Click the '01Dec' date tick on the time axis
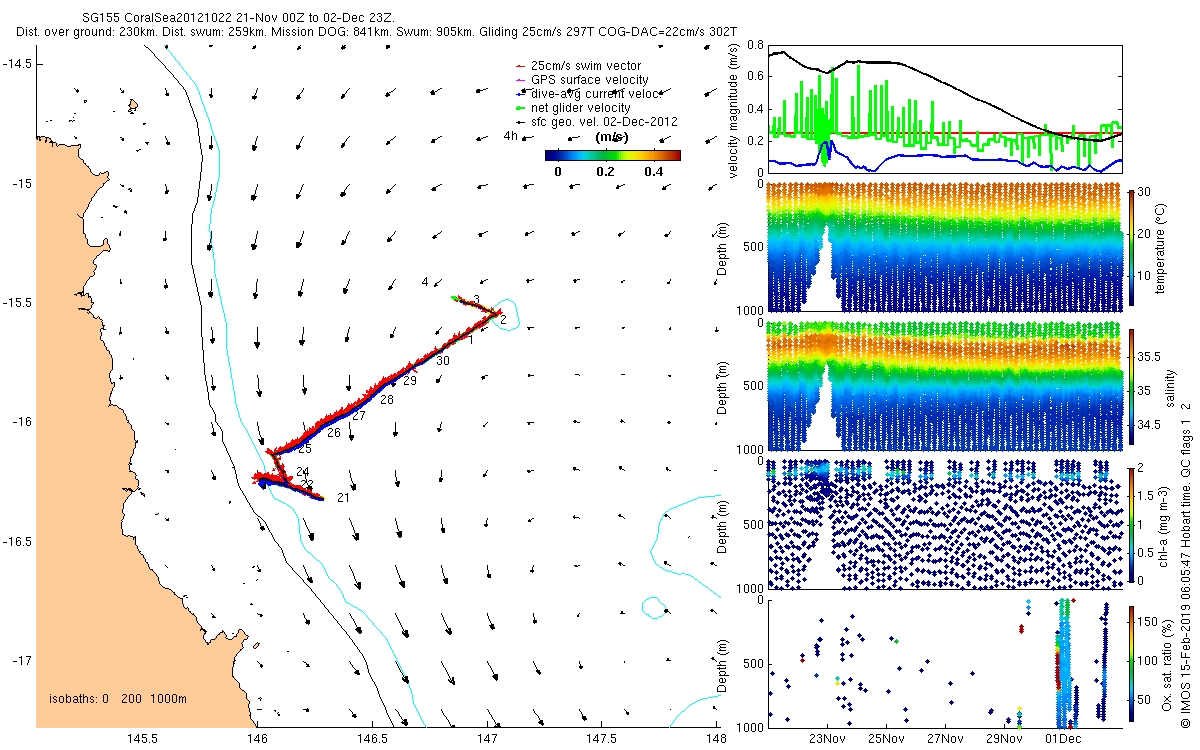Screen dimensions: 1200x750 pyautogui.click(x=1063, y=739)
